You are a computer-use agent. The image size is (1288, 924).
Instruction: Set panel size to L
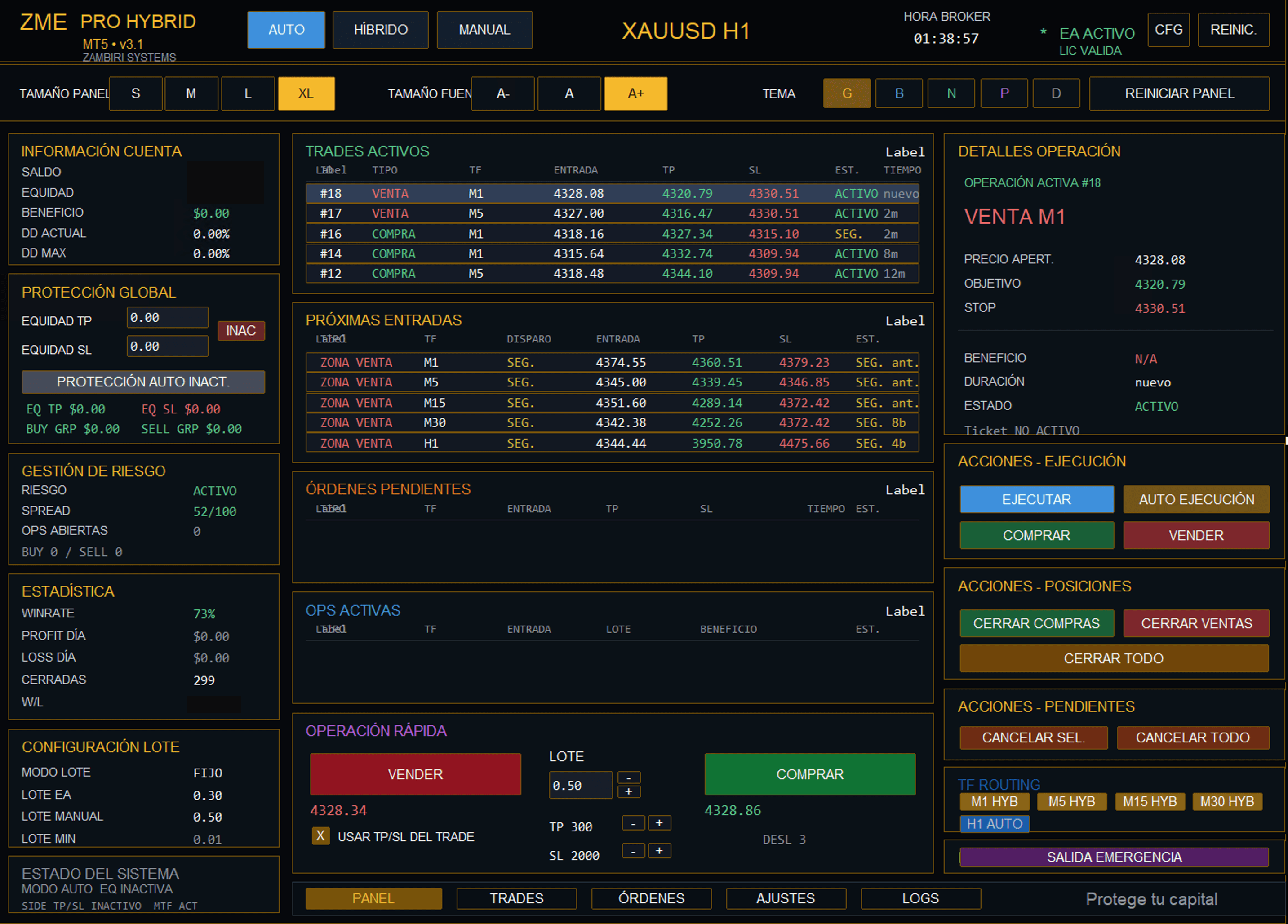(248, 93)
